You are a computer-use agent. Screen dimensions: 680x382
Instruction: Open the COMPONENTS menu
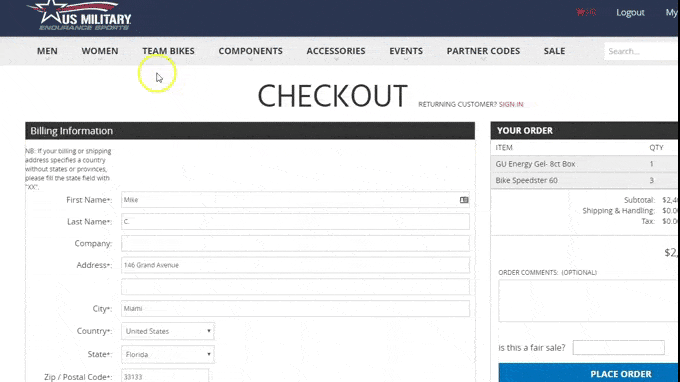(x=250, y=51)
